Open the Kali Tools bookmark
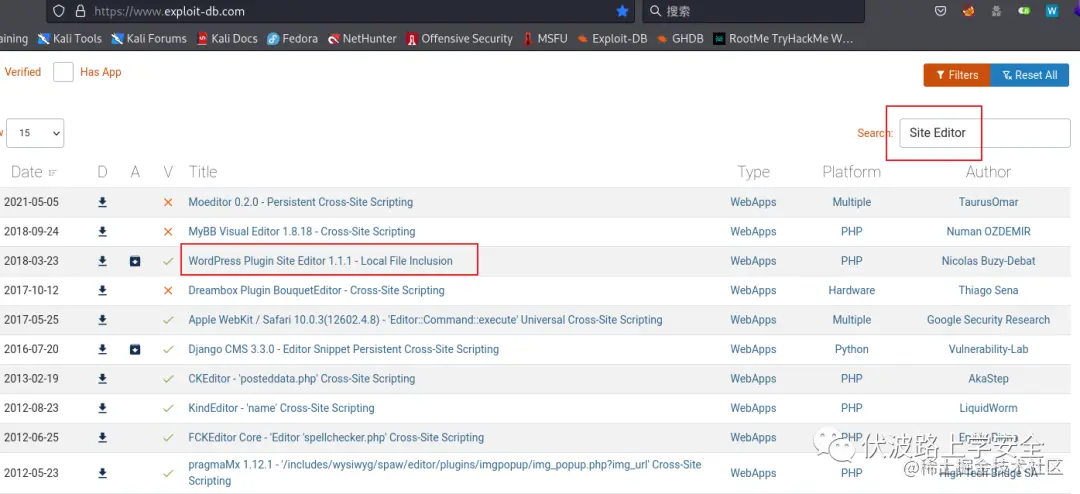1080x494 pixels. 70,39
